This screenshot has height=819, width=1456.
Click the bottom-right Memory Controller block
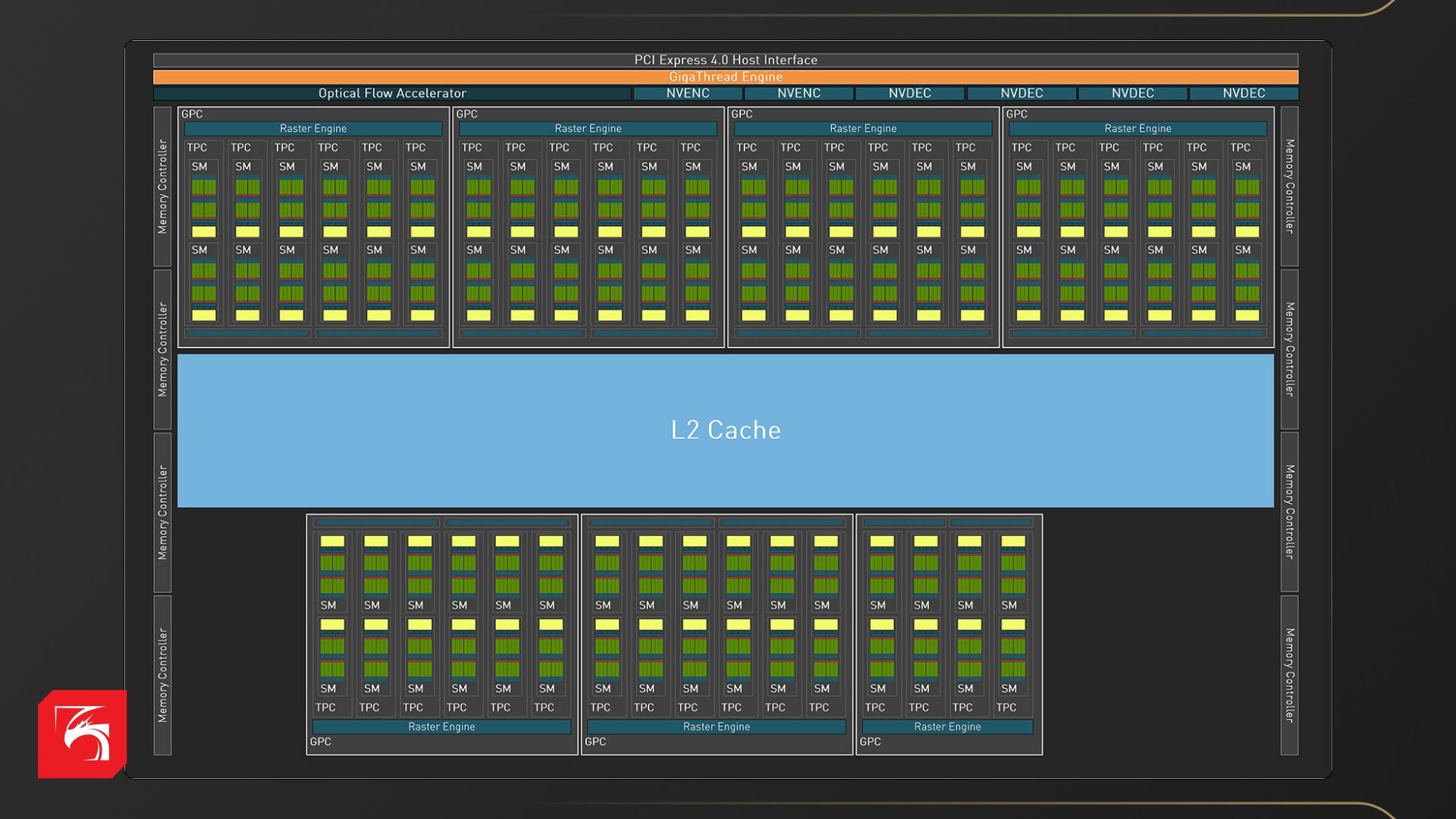coord(1289,675)
